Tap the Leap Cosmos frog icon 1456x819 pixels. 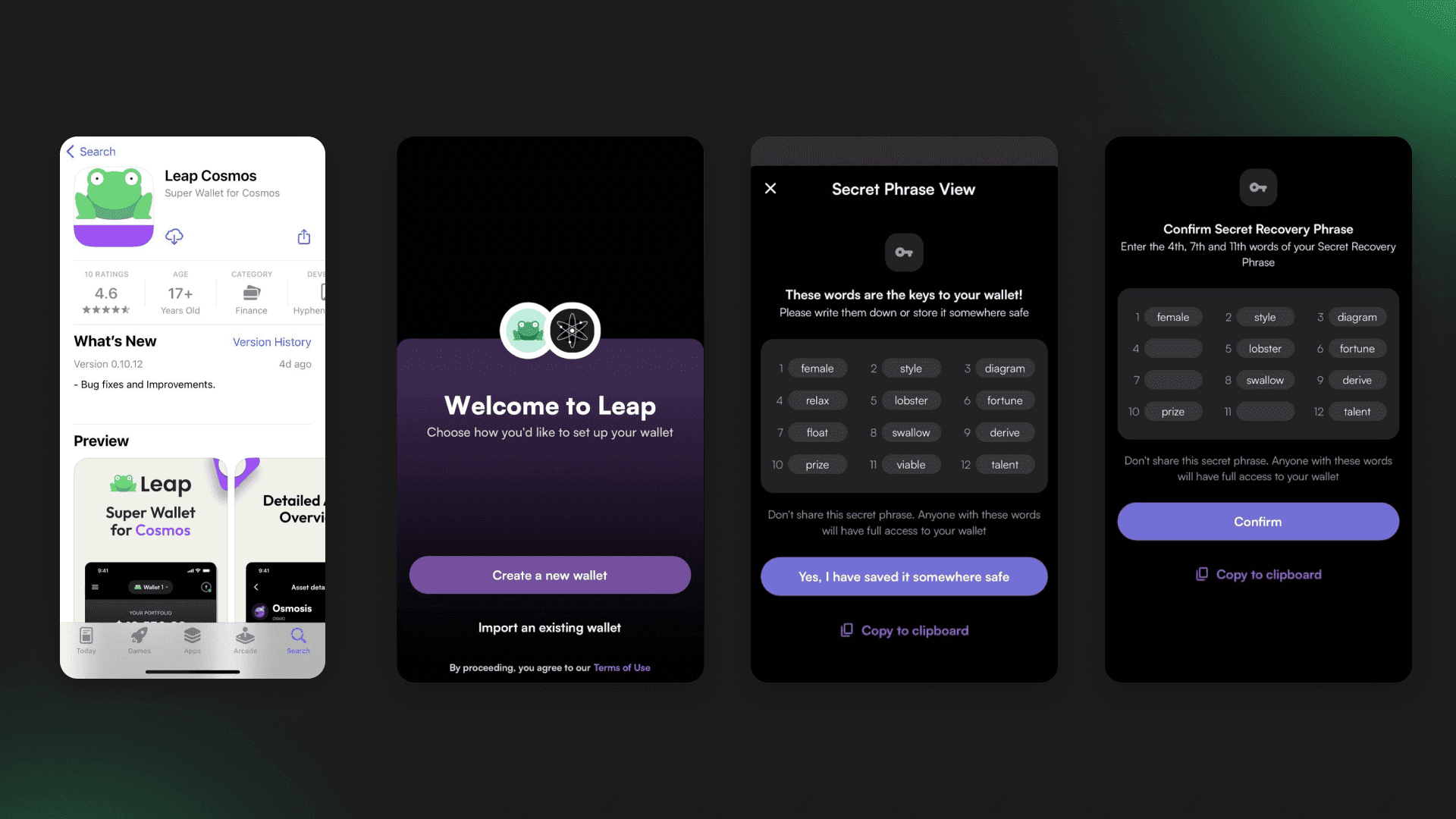pos(113,206)
